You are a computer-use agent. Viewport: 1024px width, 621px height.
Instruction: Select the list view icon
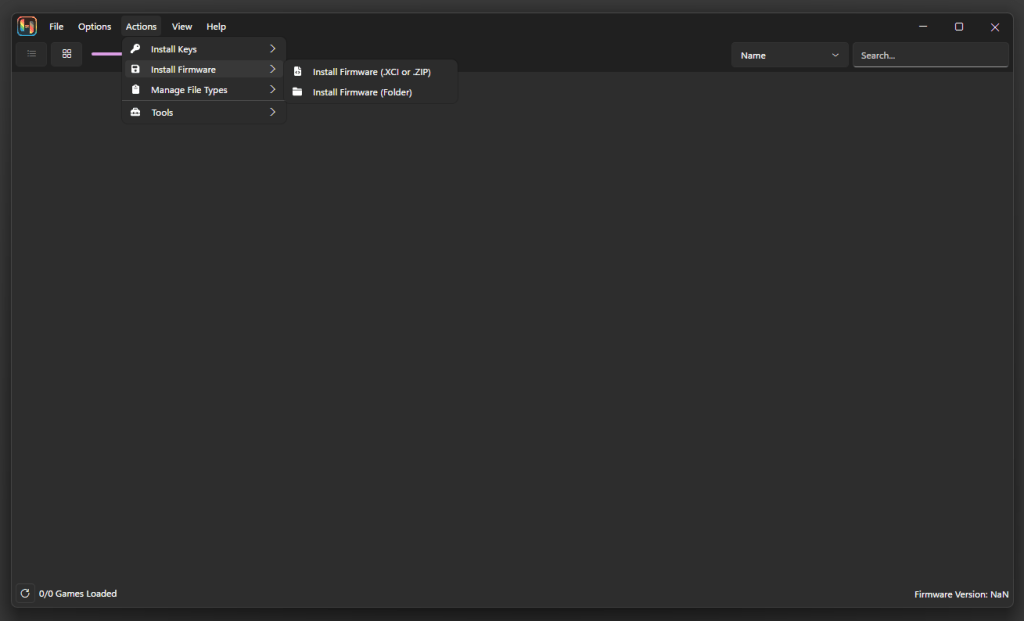(30, 54)
